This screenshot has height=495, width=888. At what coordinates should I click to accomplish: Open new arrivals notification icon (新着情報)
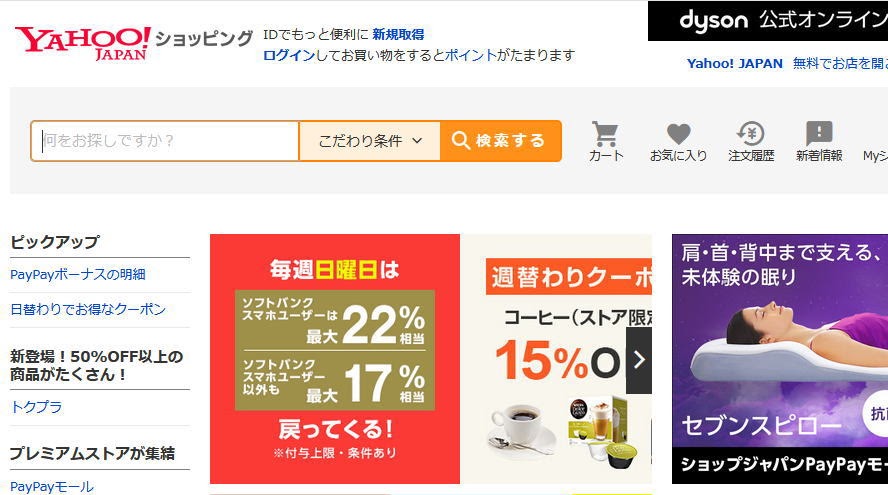tap(819, 142)
